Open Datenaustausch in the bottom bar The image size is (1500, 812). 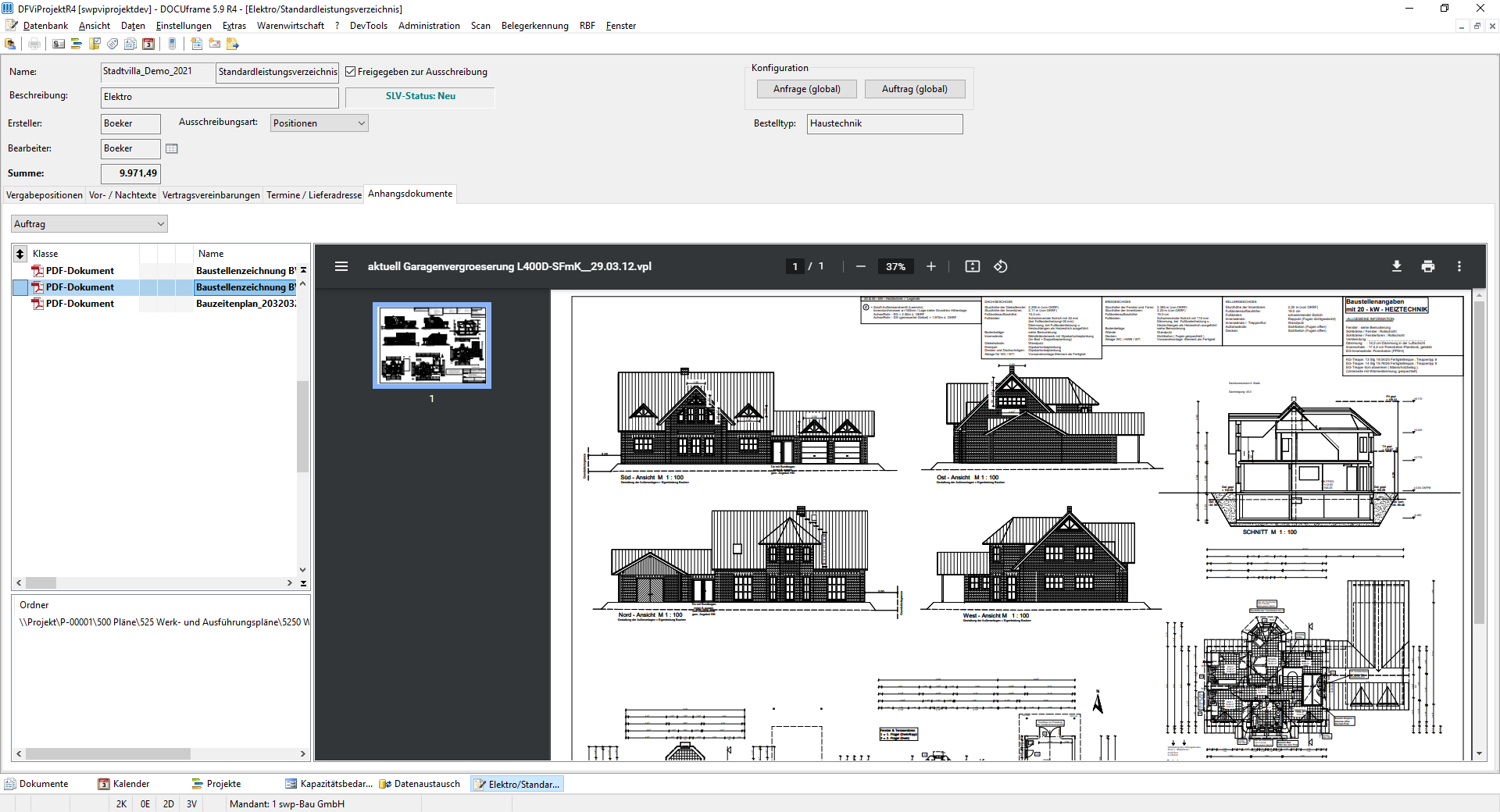(x=420, y=784)
